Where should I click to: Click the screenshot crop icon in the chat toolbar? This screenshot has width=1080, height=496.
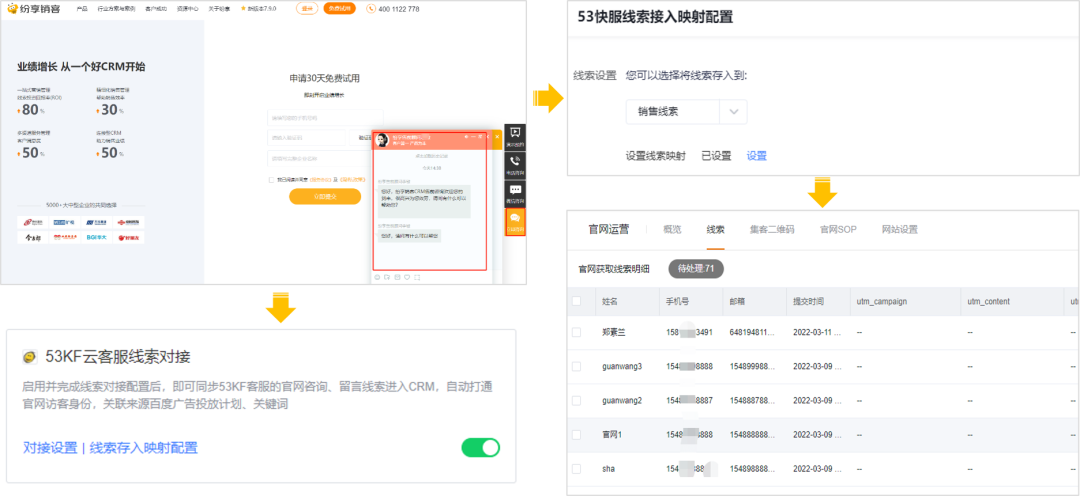[x=418, y=277]
